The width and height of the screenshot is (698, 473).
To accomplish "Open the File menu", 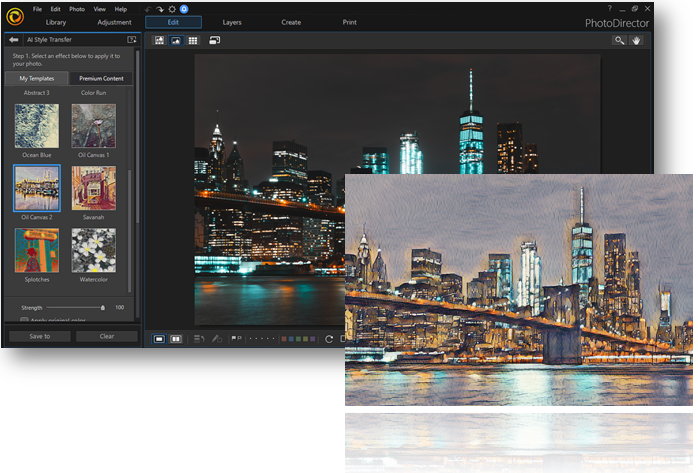I will pyautogui.click(x=37, y=9).
